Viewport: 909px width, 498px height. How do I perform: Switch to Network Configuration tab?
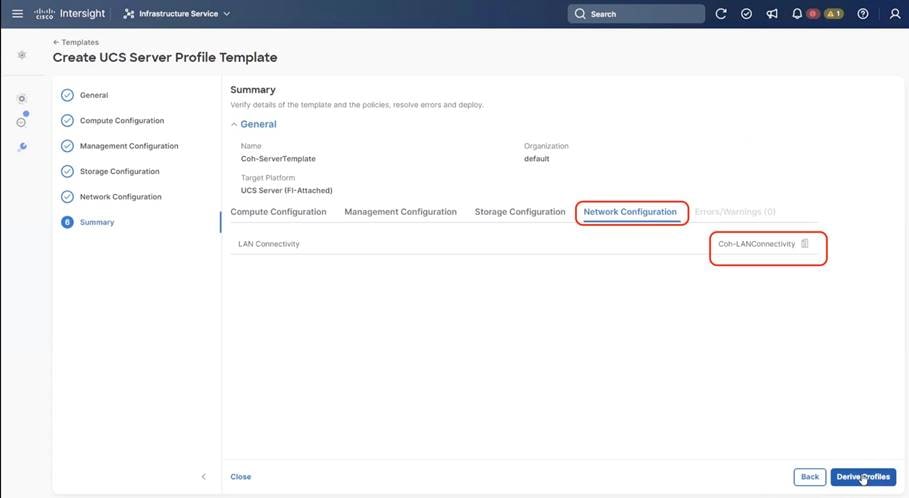630,212
